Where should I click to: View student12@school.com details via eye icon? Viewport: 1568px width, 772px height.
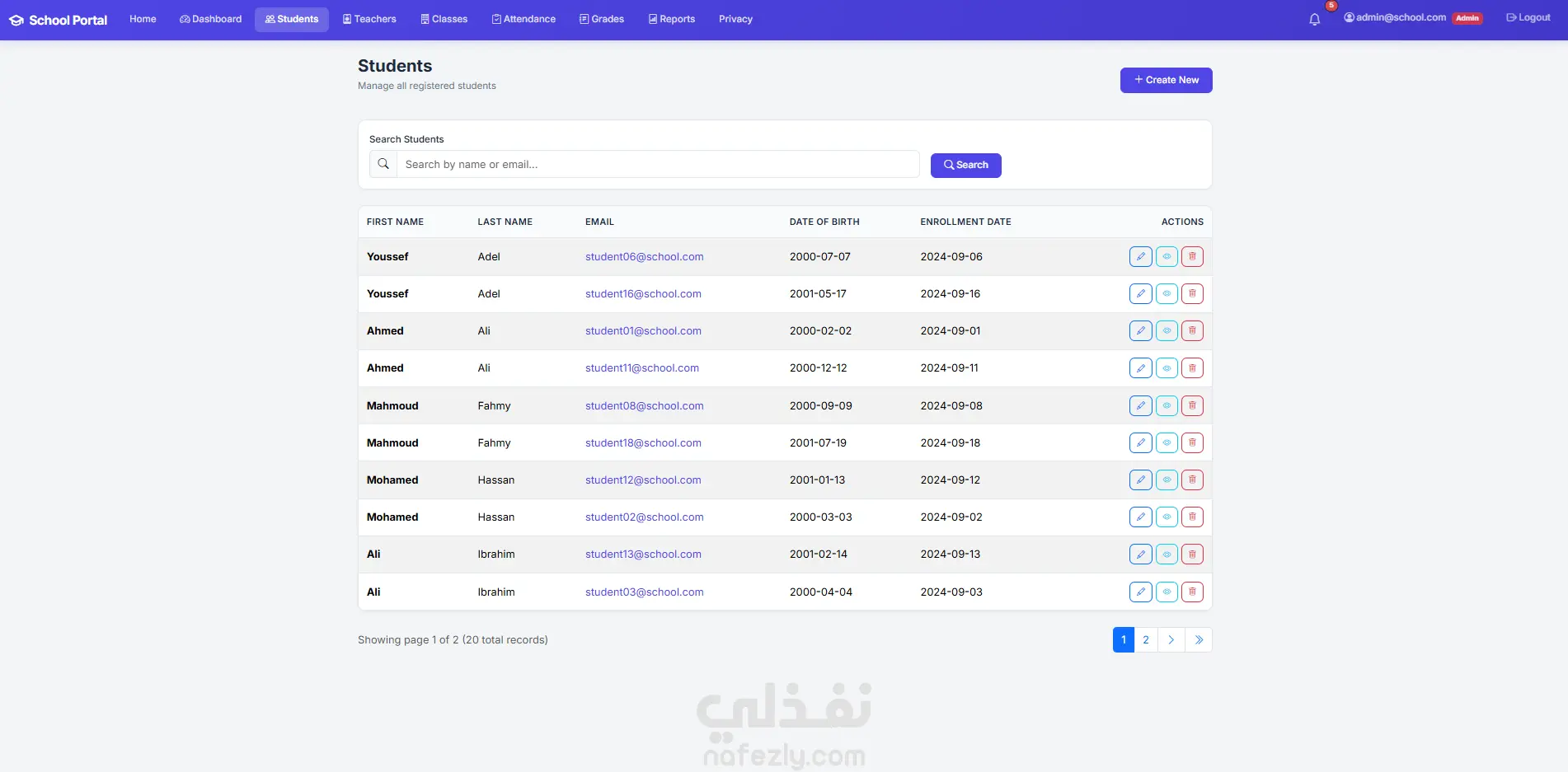pos(1167,480)
